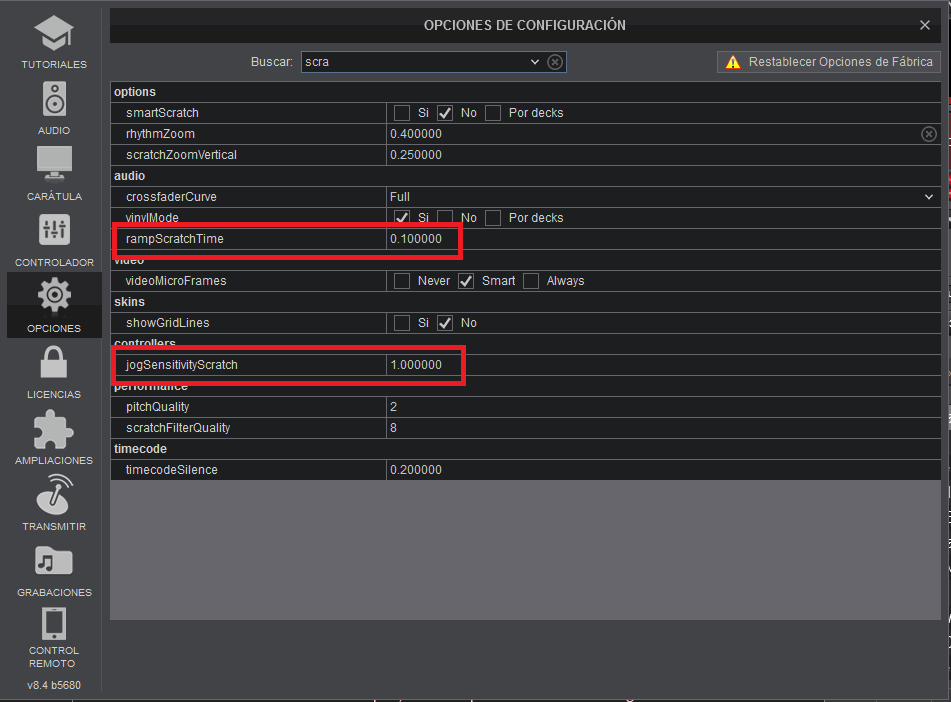951x702 pixels.
Task: Open the Controlador mixer faders icon
Action: [54, 230]
